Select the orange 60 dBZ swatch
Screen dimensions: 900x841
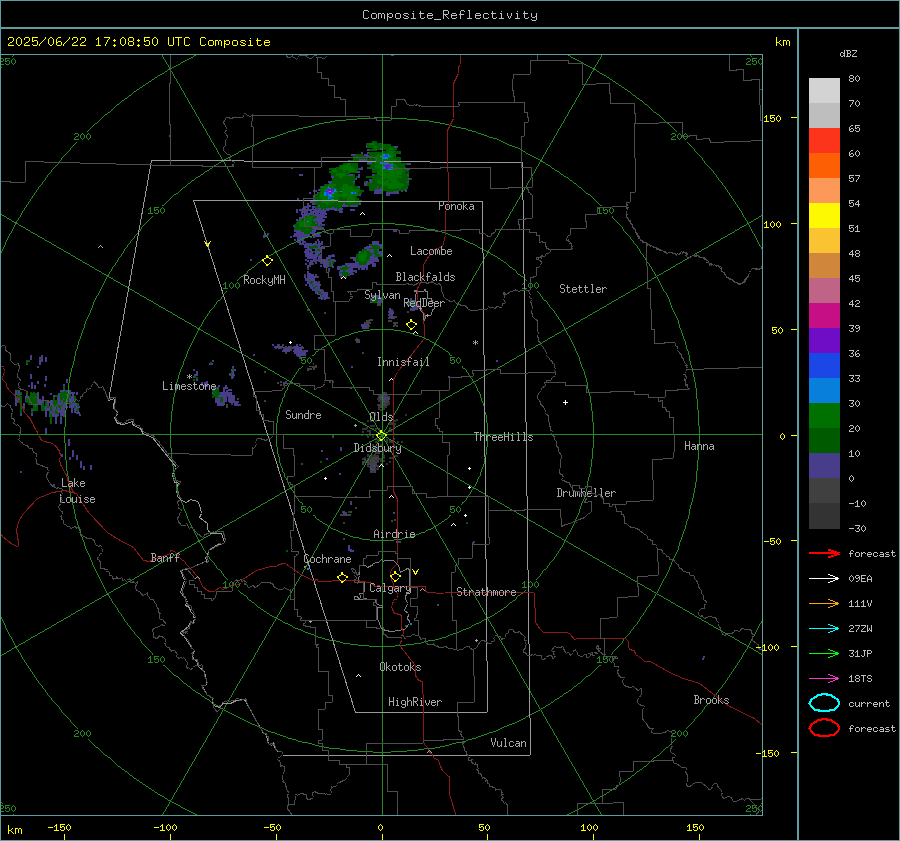point(824,165)
